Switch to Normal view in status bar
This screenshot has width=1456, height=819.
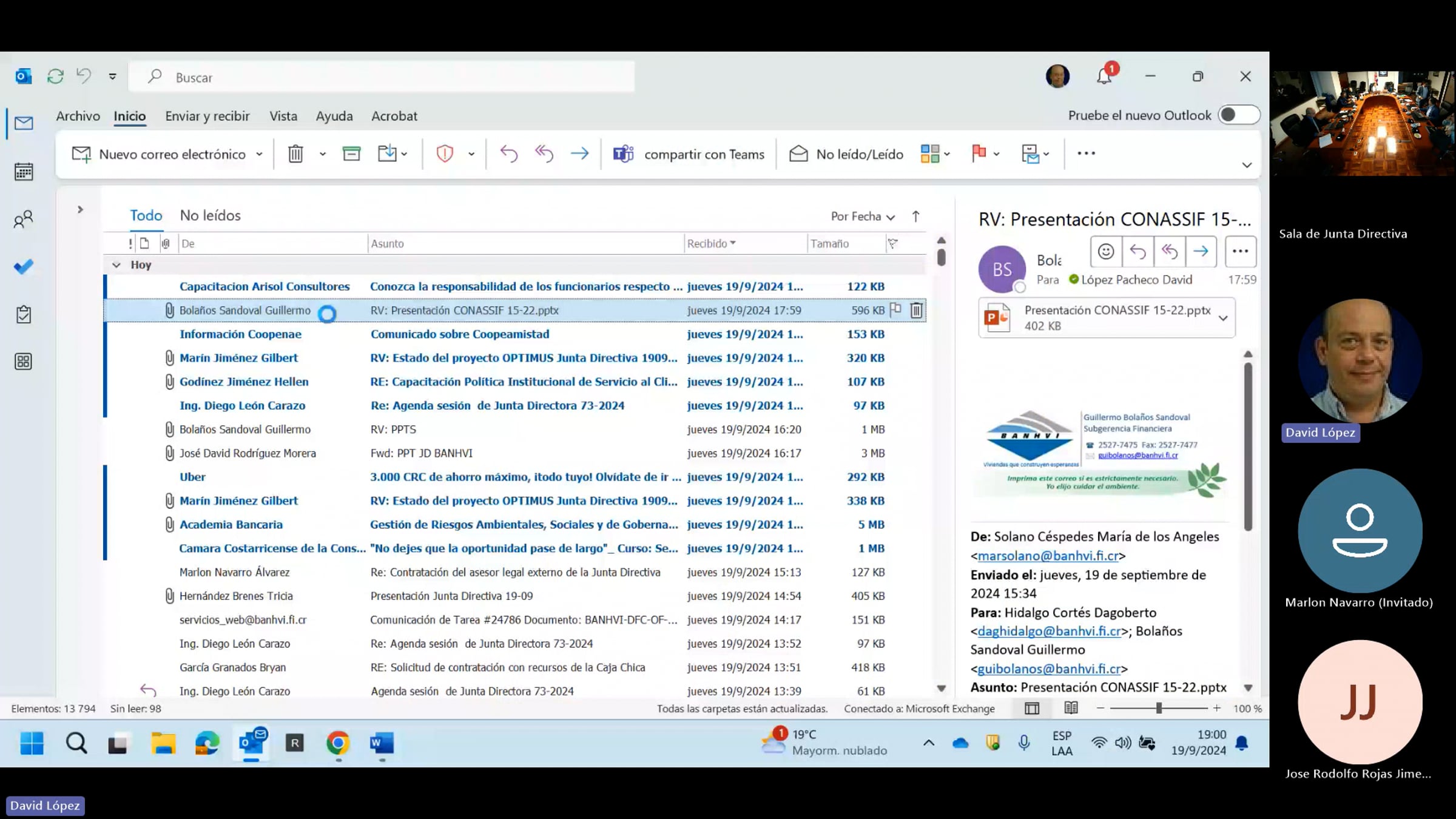(1032, 708)
